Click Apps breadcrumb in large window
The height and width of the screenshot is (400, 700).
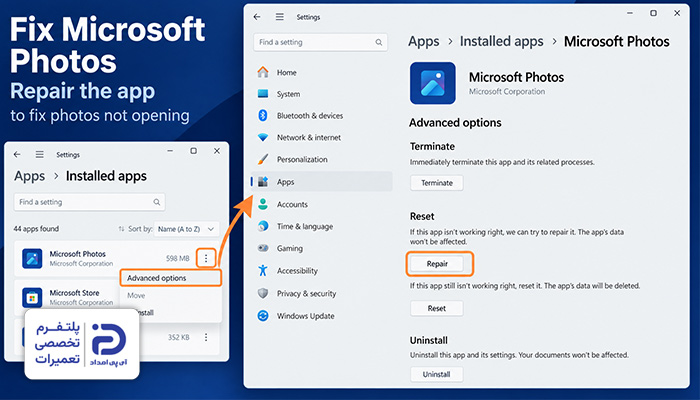coord(424,42)
